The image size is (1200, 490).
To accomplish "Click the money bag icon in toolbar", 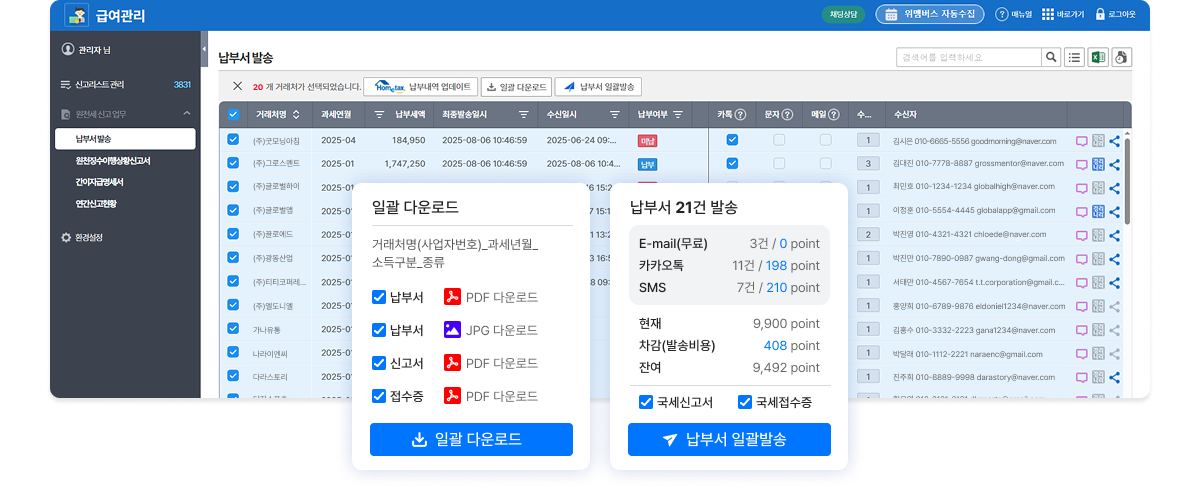I will tap(1121, 57).
